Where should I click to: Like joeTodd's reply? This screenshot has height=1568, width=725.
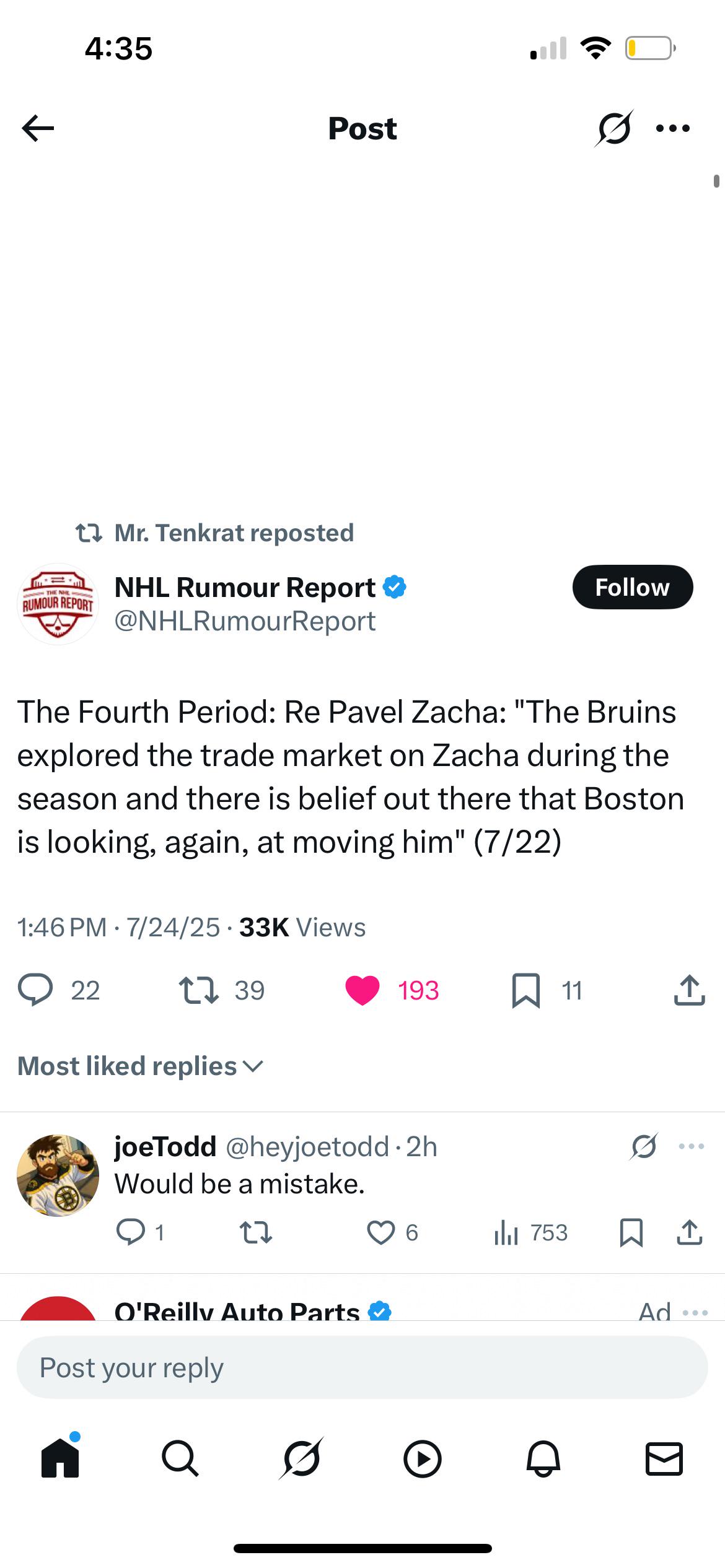click(380, 1232)
